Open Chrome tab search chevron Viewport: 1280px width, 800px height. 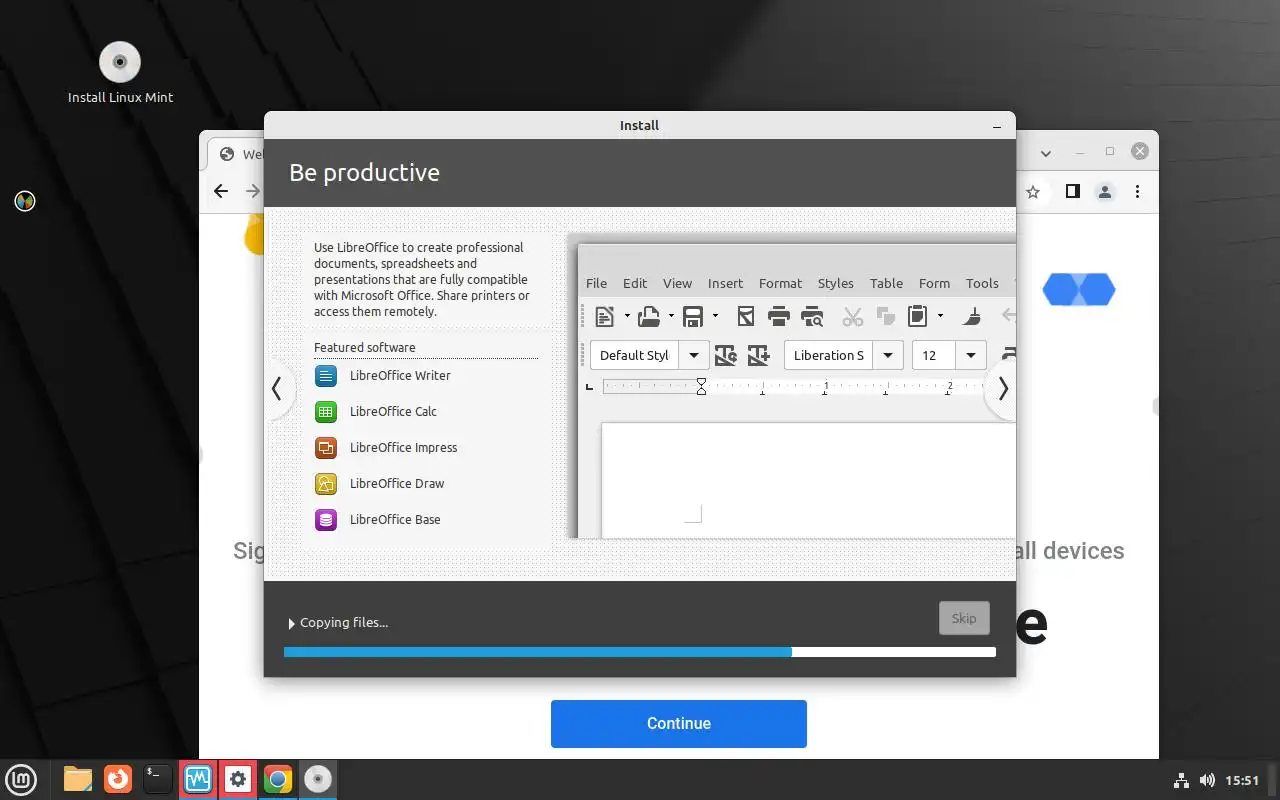(x=1046, y=153)
